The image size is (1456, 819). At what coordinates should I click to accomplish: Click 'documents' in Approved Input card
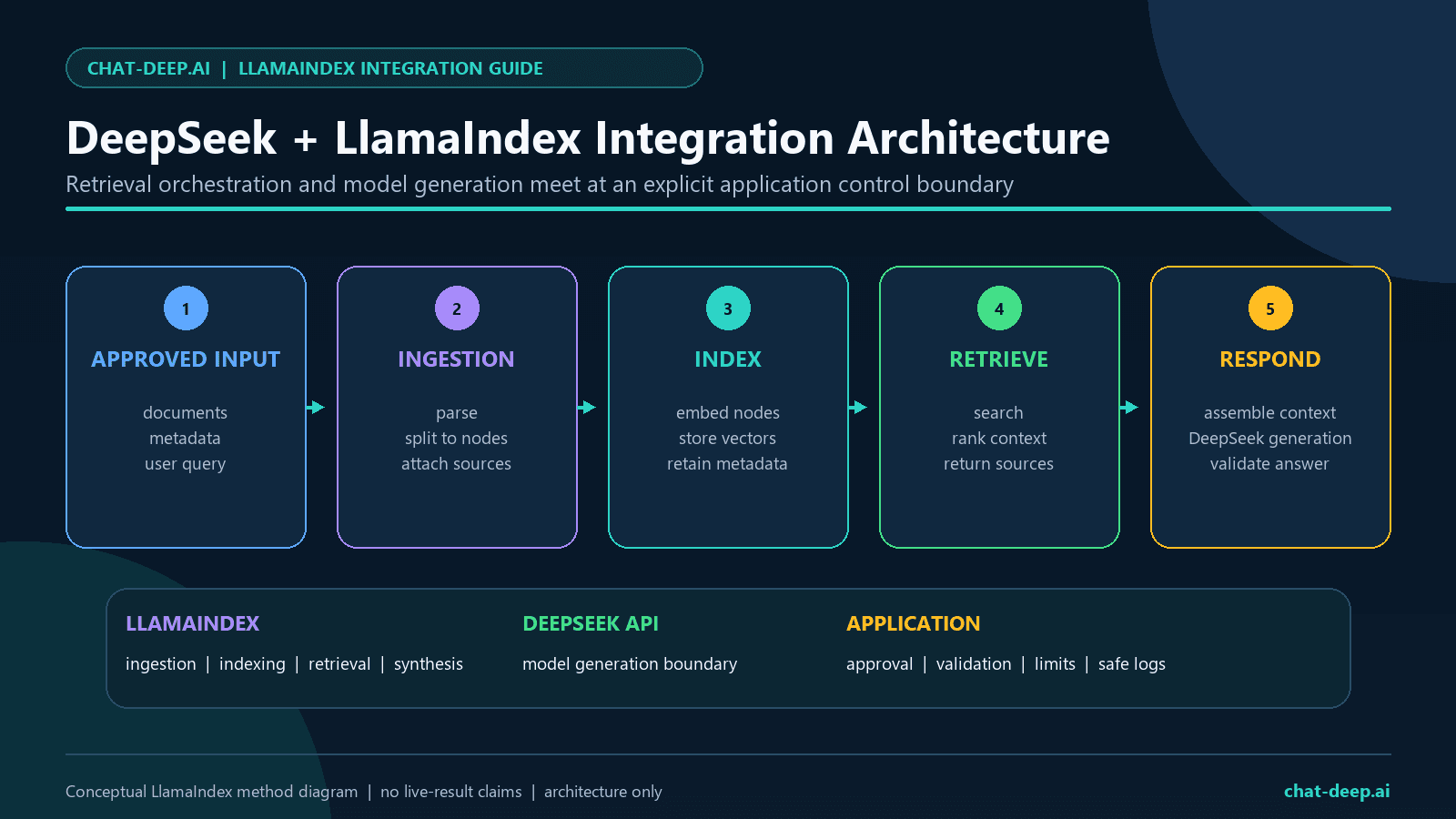click(186, 413)
